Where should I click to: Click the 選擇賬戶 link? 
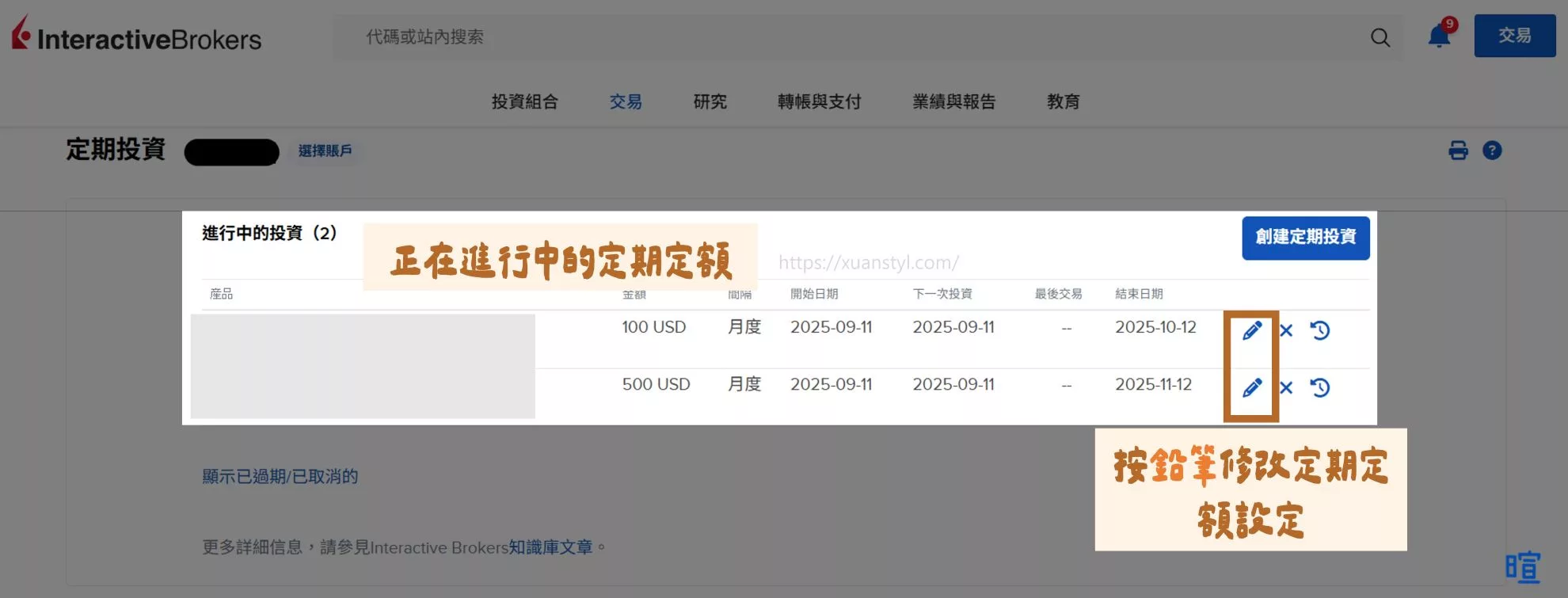[325, 150]
